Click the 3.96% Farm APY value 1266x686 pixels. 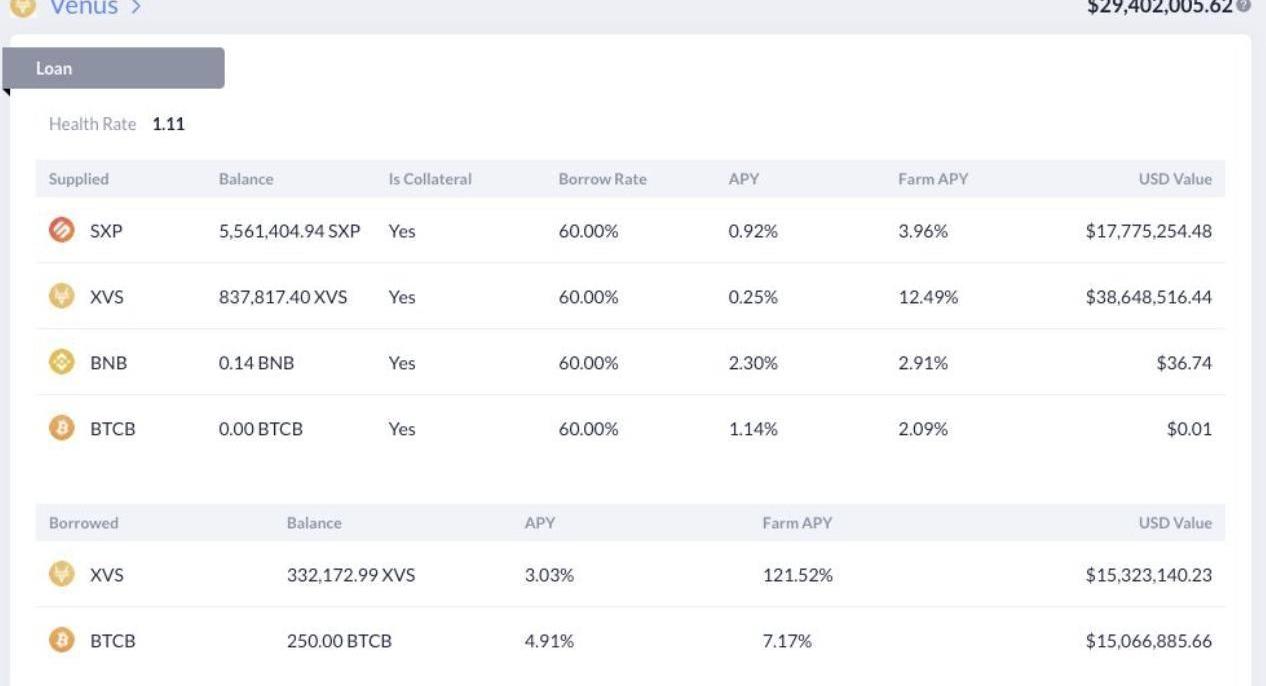tap(923, 231)
